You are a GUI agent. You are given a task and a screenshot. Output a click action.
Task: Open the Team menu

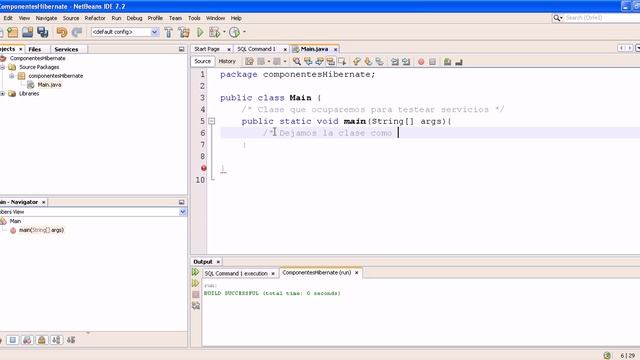[x=175, y=18]
